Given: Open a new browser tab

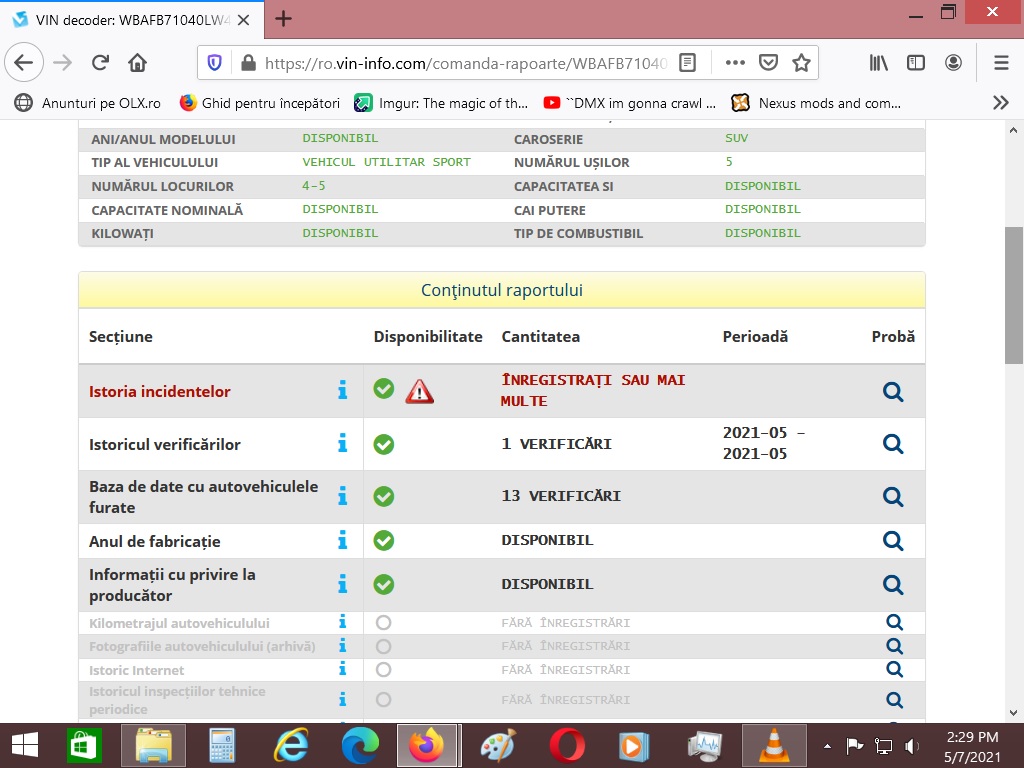Looking at the screenshot, I should [x=284, y=19].
